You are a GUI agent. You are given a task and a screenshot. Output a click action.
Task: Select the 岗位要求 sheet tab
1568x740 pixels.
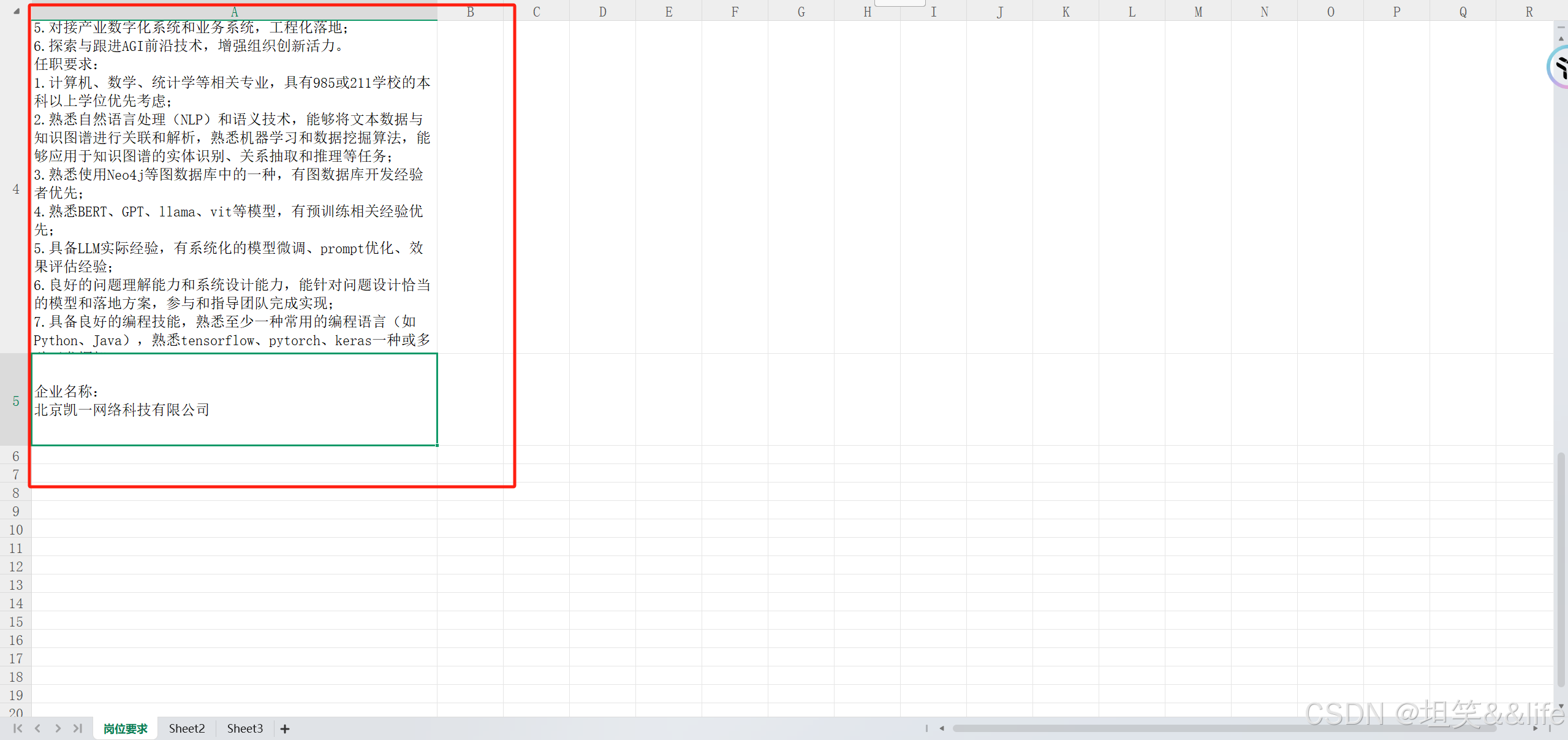pyautogui.click(x=125, y=728)
